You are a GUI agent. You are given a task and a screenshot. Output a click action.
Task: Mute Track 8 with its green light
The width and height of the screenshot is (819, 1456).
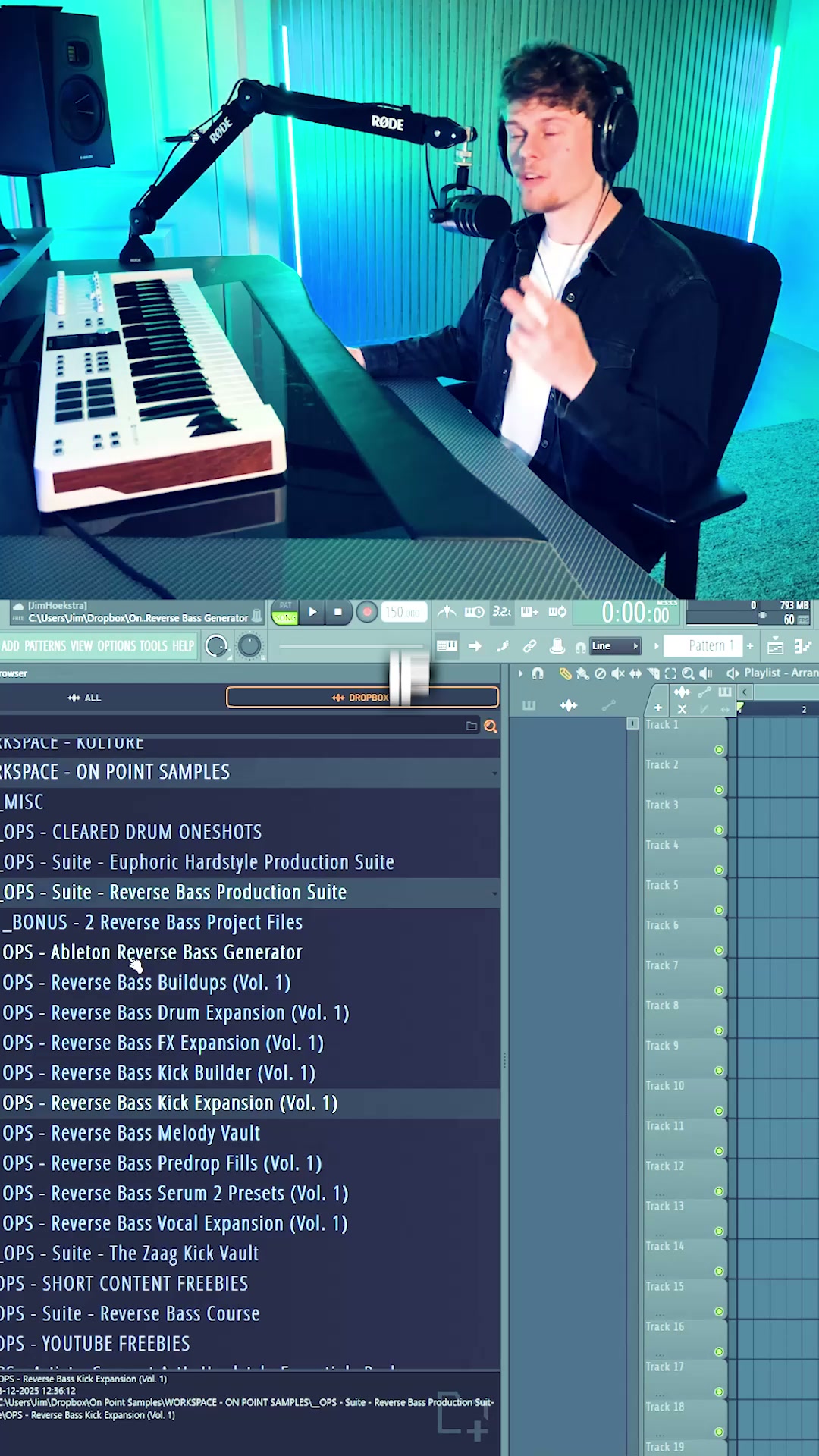[719, 1031]
